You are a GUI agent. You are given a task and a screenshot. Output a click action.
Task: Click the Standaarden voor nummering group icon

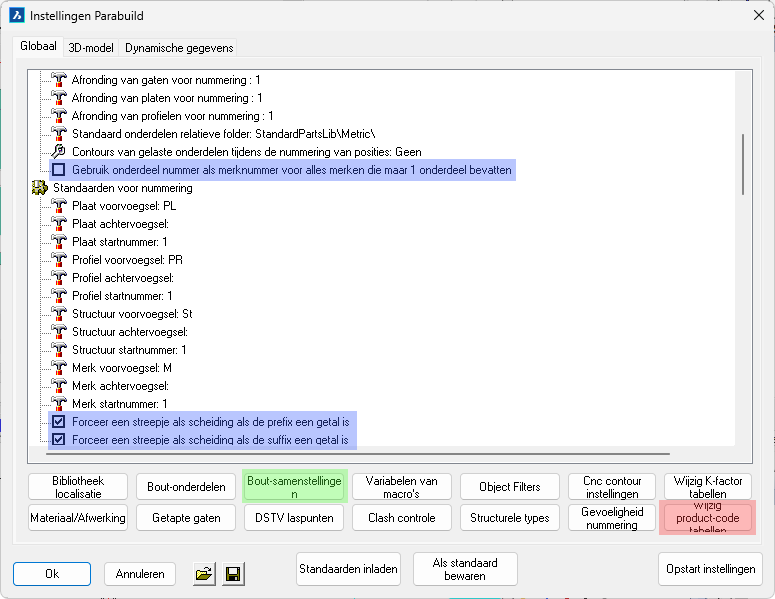[x=40, y=188]
